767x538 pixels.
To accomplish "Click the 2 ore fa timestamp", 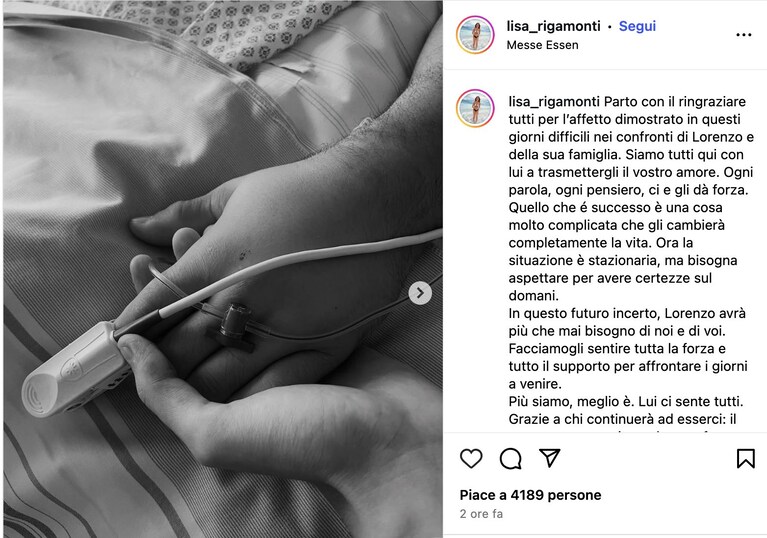I will 481,514.
